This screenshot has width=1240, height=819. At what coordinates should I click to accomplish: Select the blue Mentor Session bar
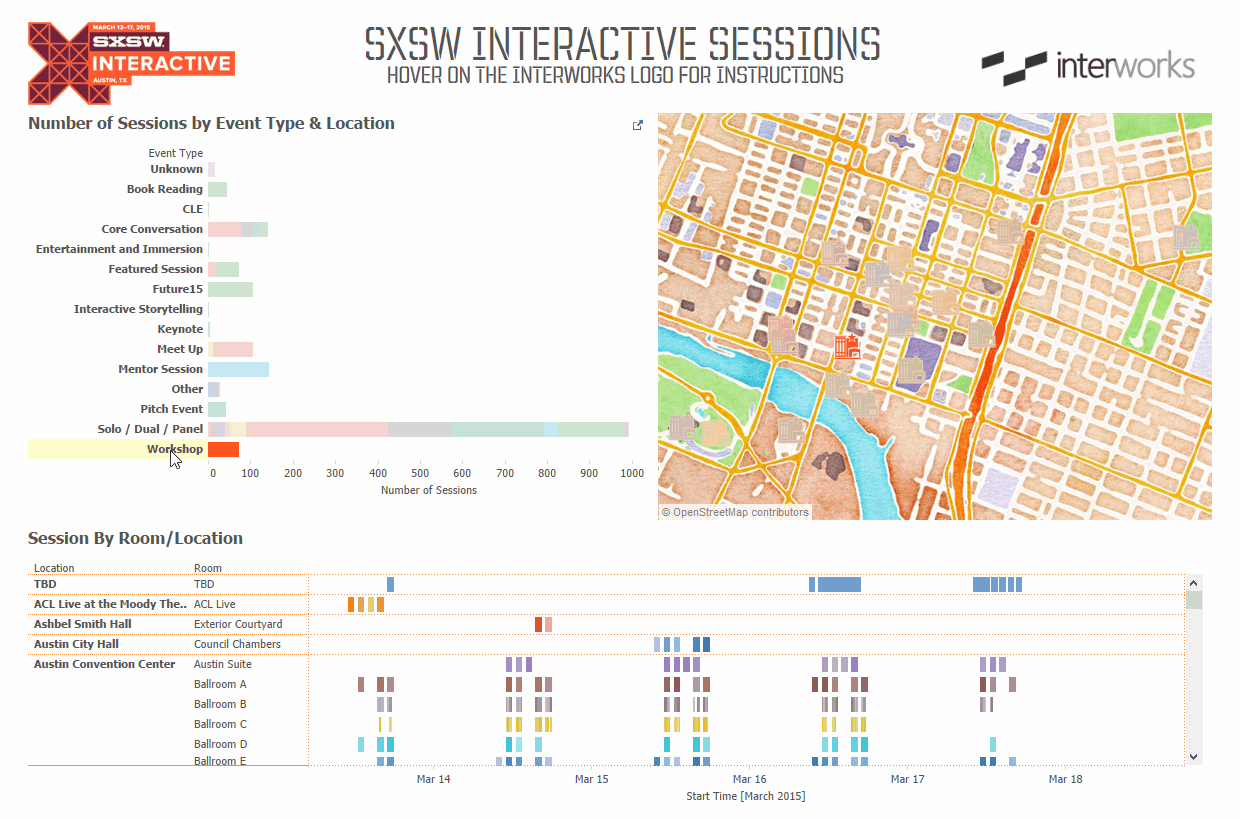[238, 369]
